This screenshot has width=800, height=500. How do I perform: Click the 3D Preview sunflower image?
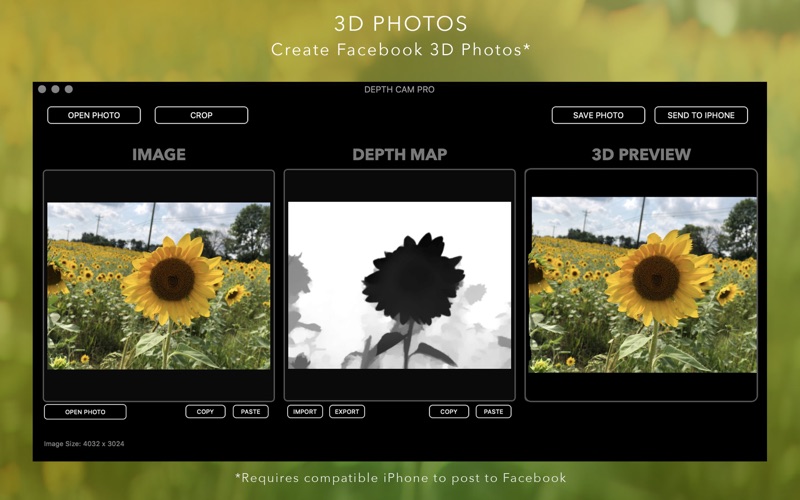642,285
